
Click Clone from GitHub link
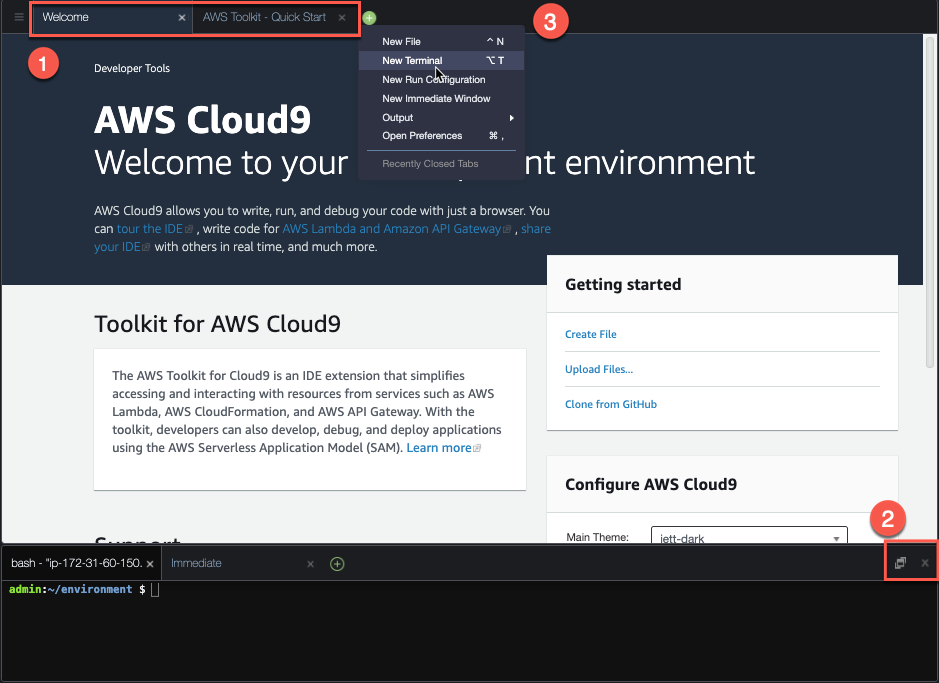tap(611, 404)
